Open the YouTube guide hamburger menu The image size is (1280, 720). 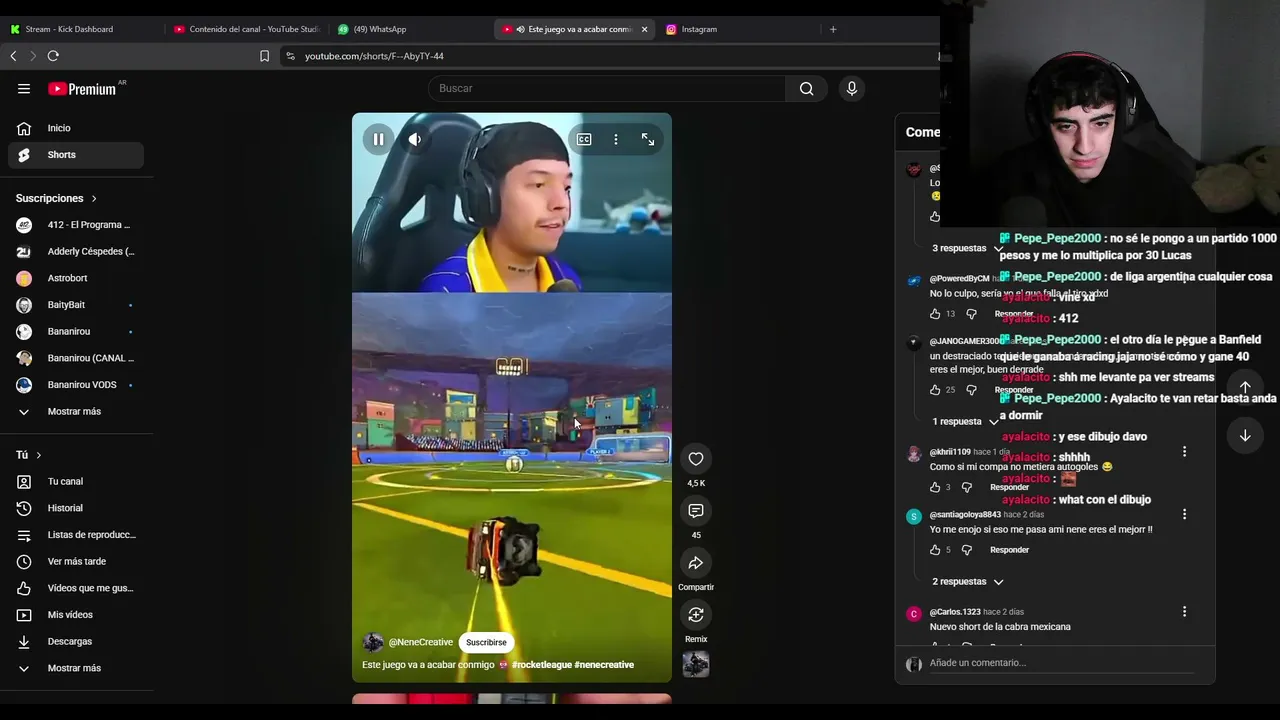click(24, 89)
